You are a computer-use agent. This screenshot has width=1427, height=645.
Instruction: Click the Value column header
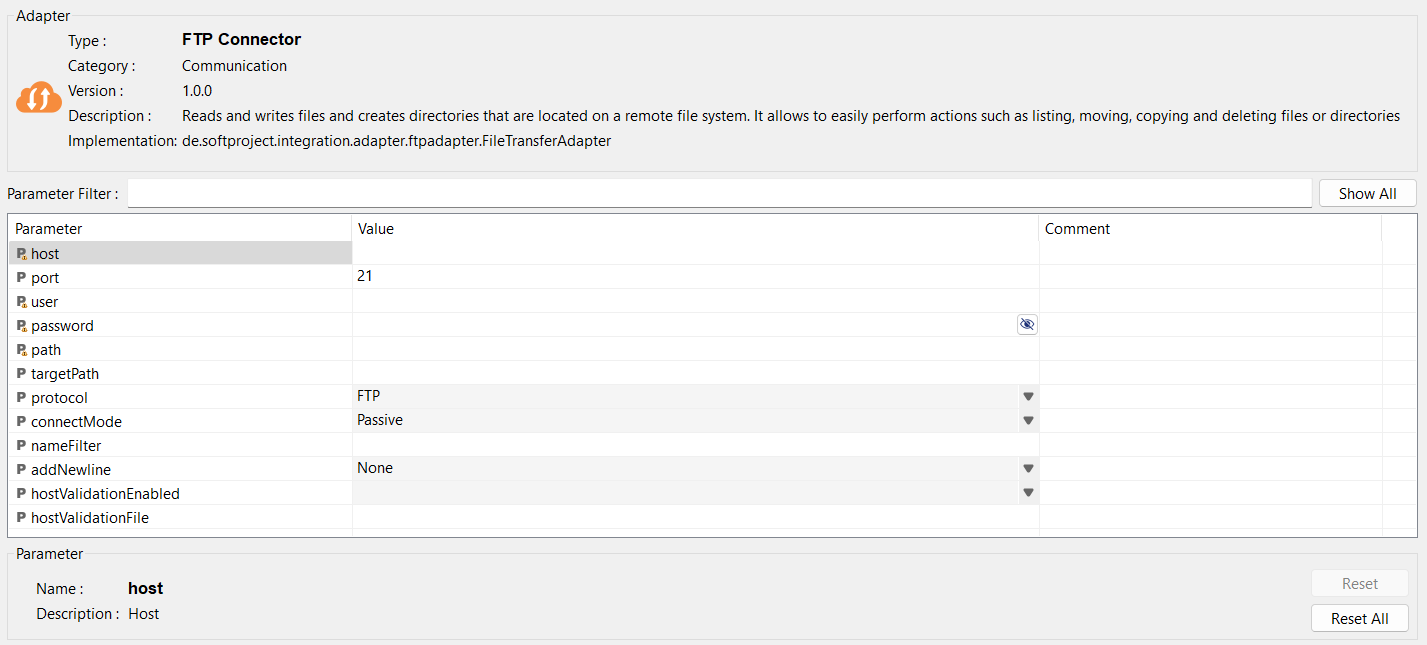(695, 229)
